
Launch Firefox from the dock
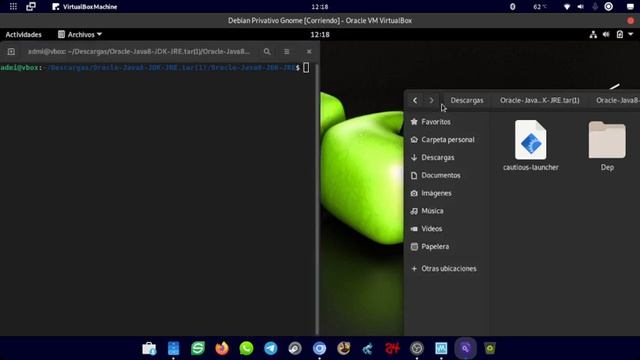(x=222, y=348)
